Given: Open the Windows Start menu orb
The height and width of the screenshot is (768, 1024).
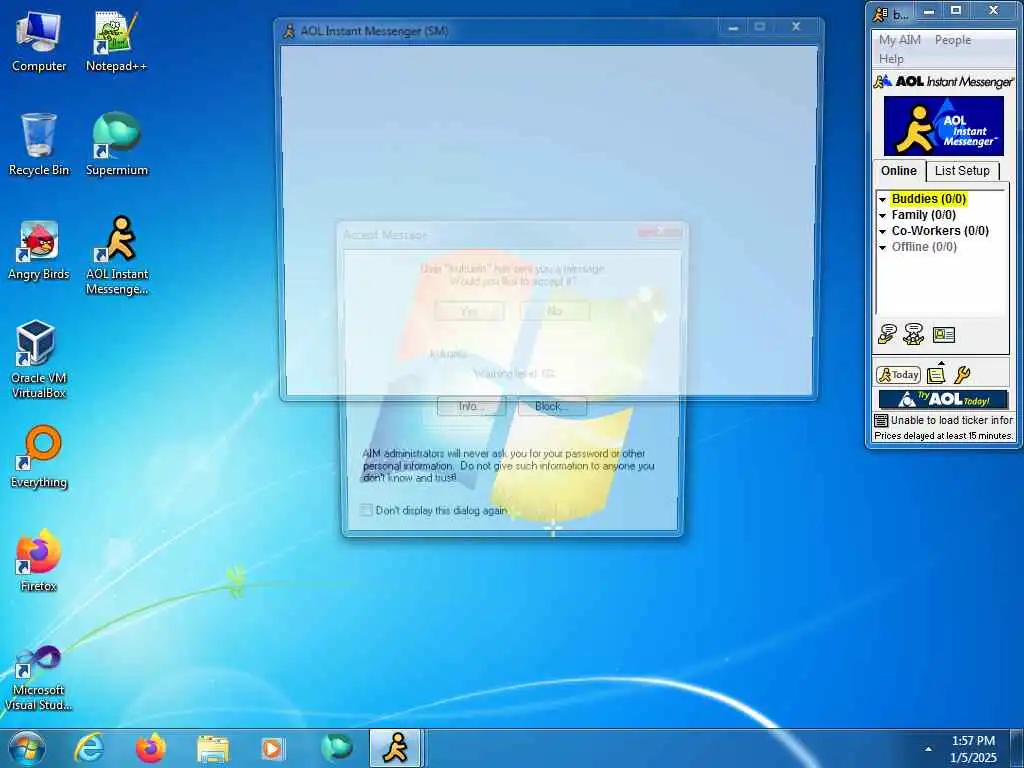Looking at the screenshot, I should [27, 748].
